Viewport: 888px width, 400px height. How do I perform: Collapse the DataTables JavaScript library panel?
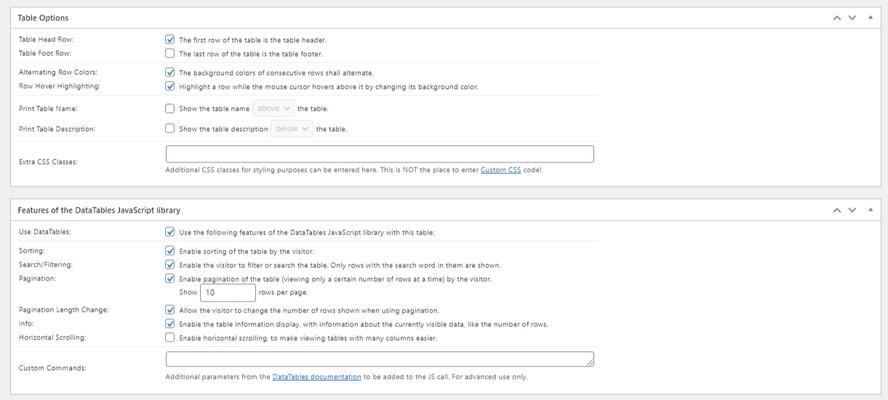[x=870, y=210]
